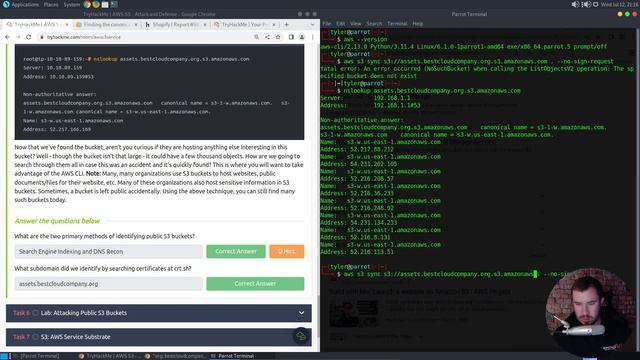Click the second sound indicator in tray

pyautogui.click(x=586, y=4)
